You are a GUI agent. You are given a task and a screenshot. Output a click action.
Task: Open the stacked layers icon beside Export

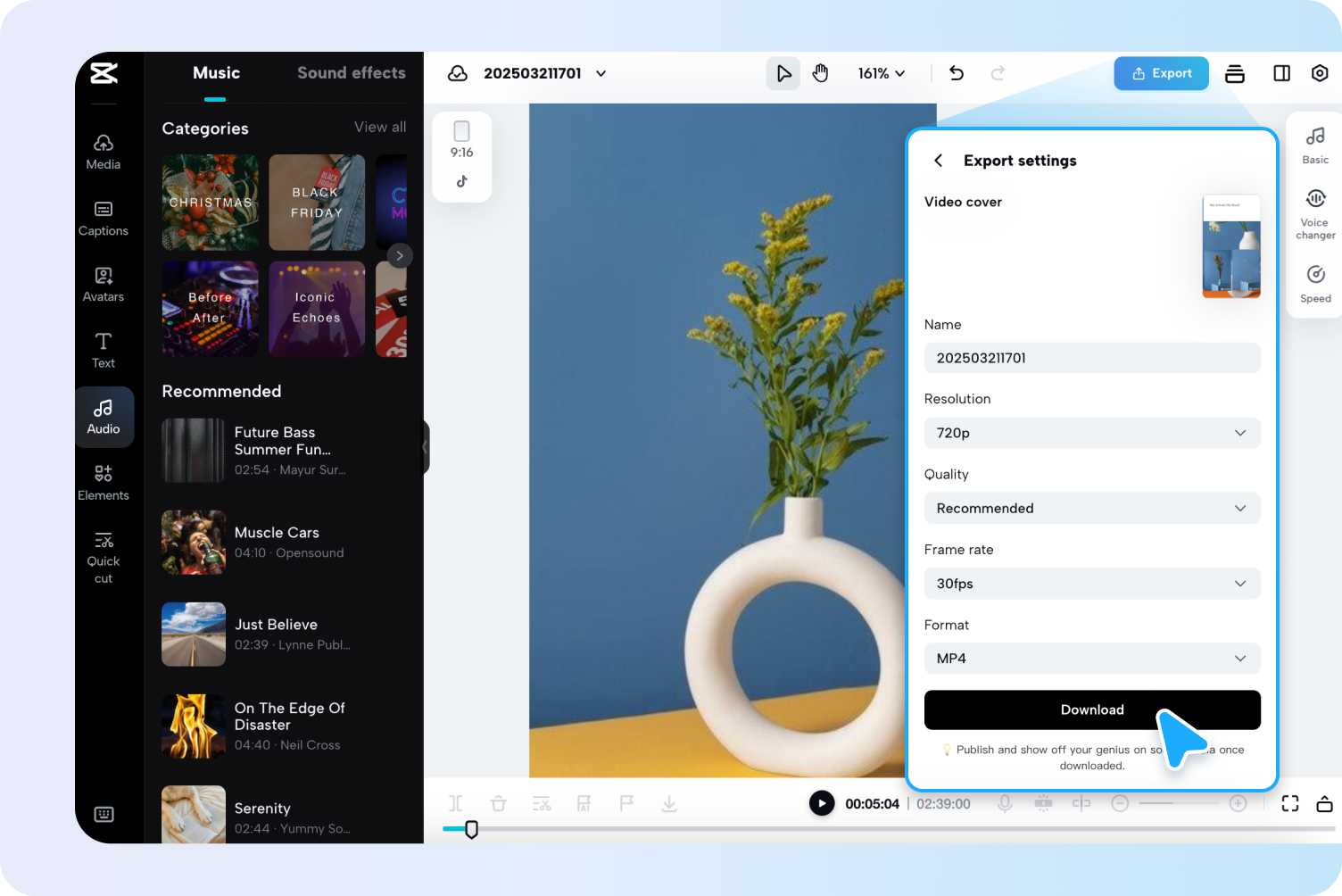pos(1235,73)
